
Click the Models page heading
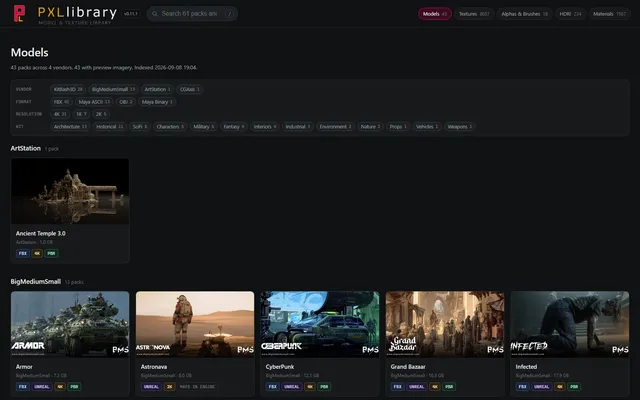(29, 53)
